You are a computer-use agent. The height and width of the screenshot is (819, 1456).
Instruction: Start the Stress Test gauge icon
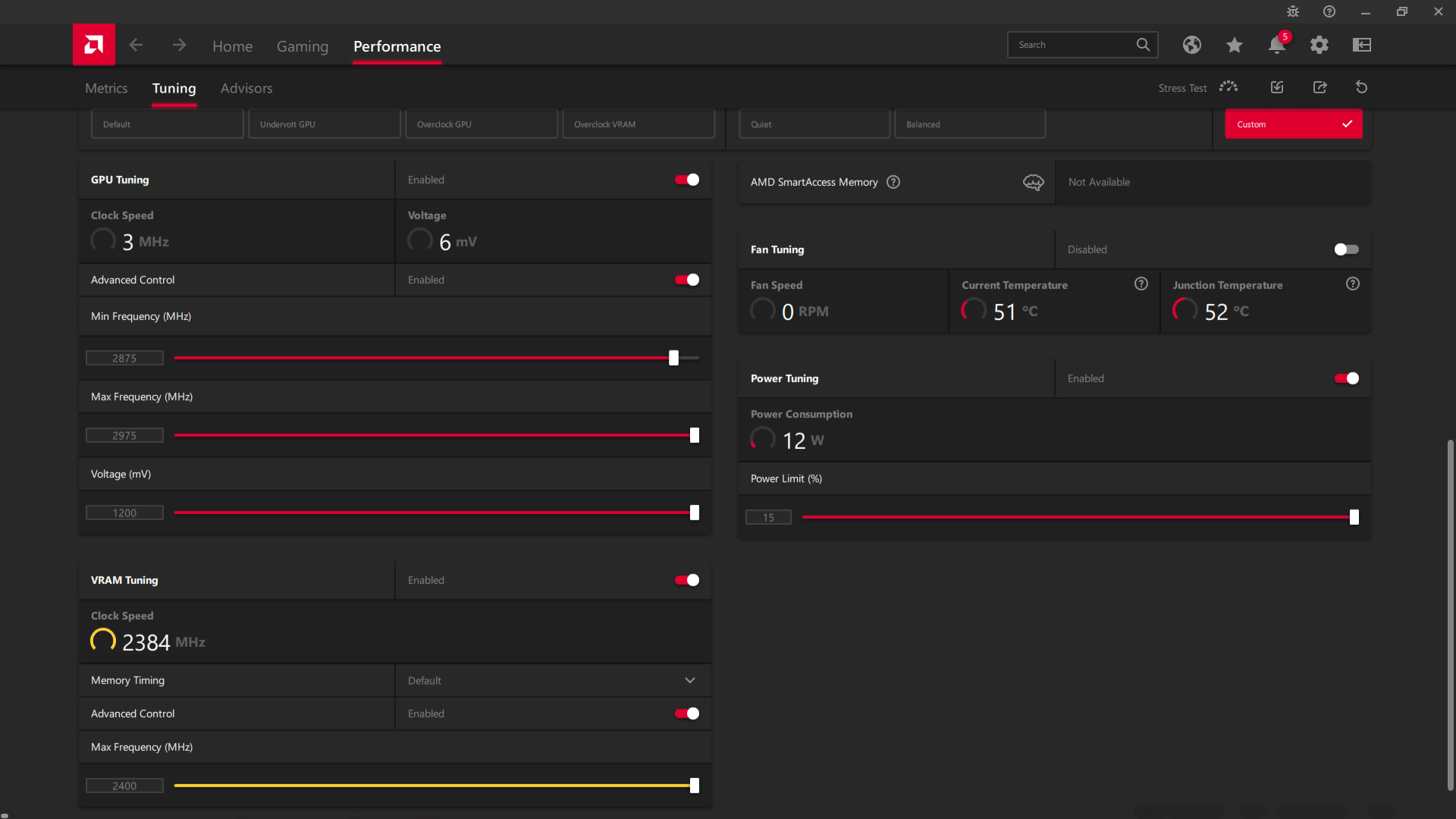(1228, 87)
